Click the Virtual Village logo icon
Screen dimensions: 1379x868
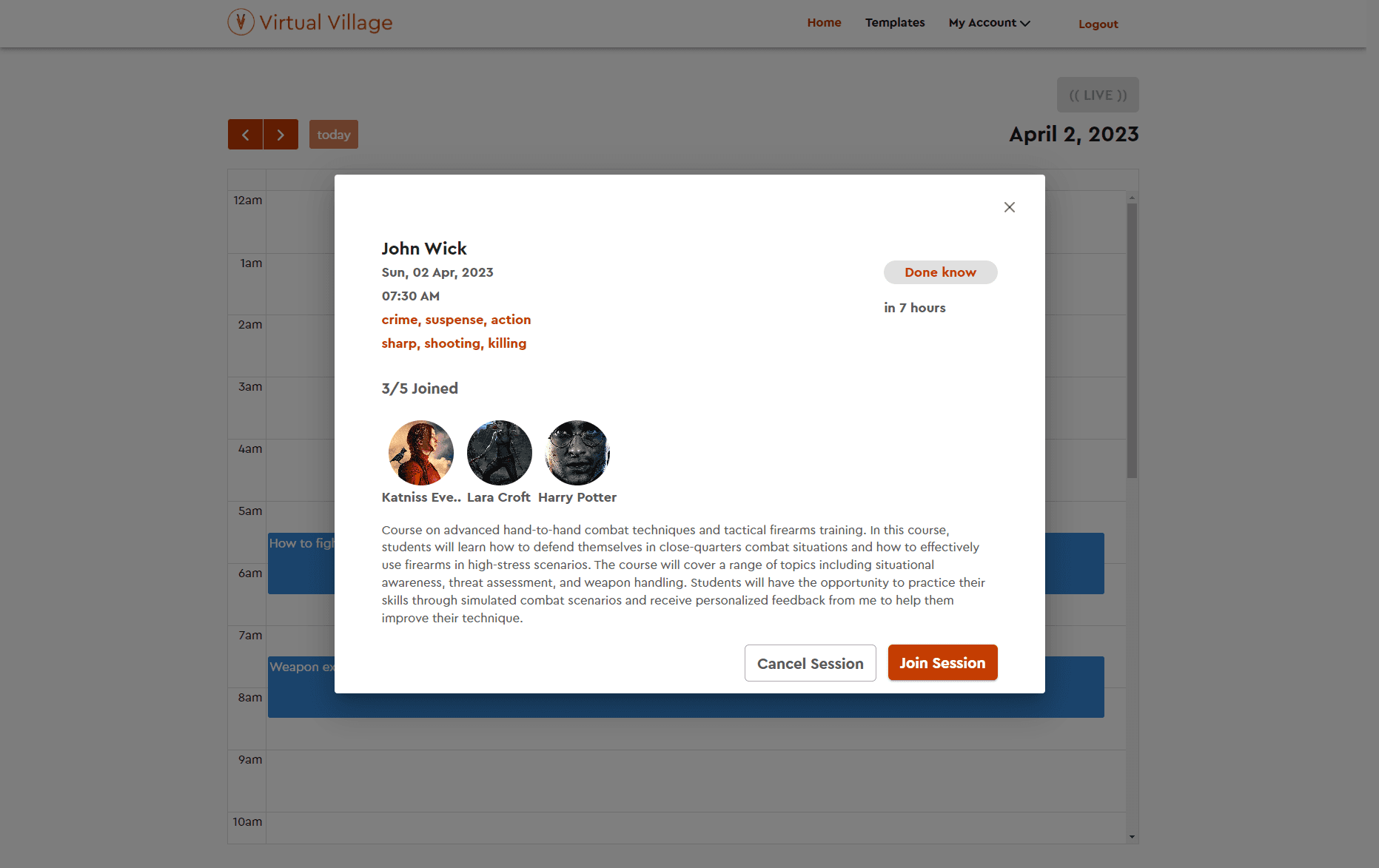[x=241, y=22]
